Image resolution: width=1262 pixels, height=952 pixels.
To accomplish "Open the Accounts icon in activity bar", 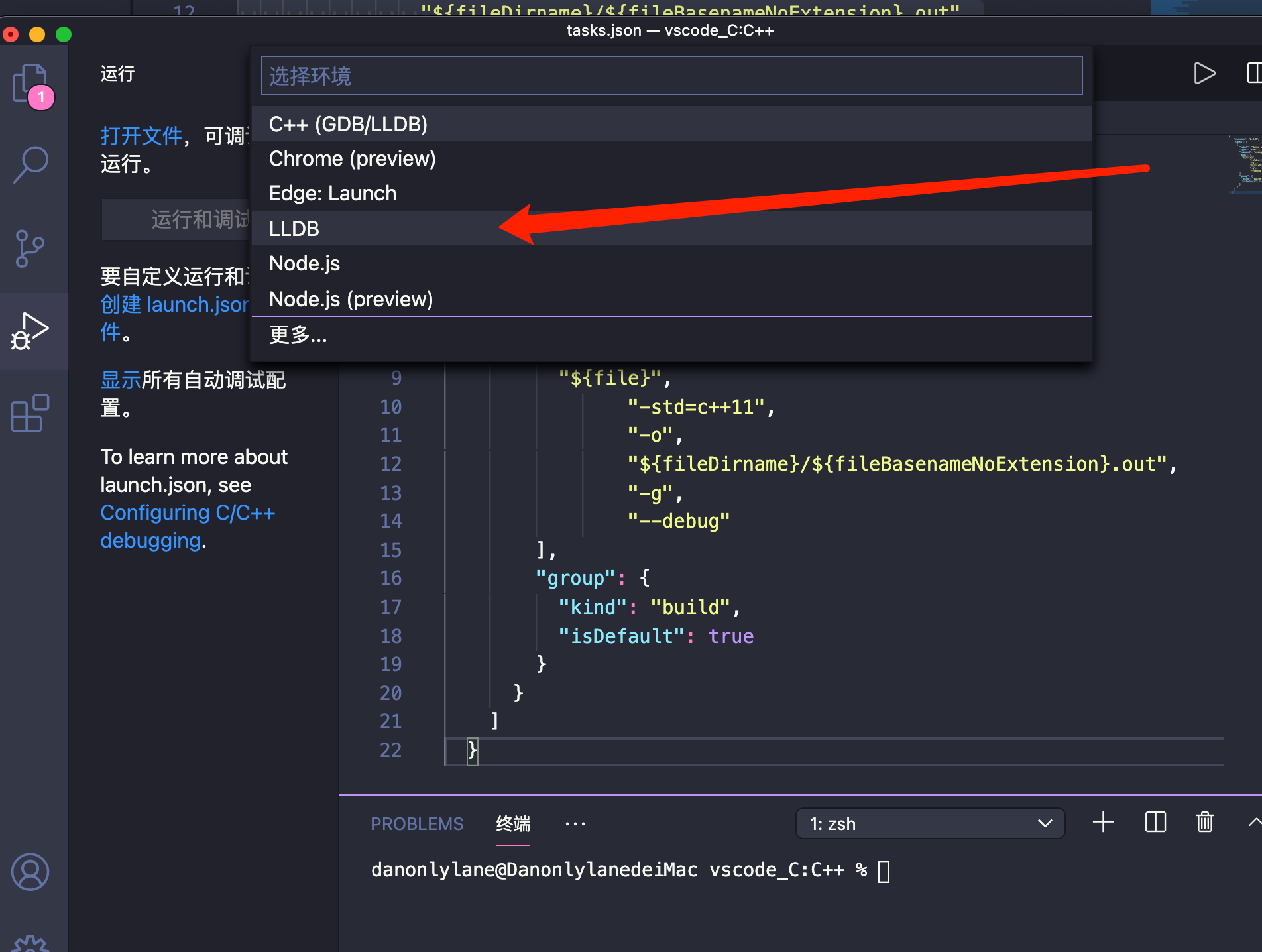I will pos(31,872).
